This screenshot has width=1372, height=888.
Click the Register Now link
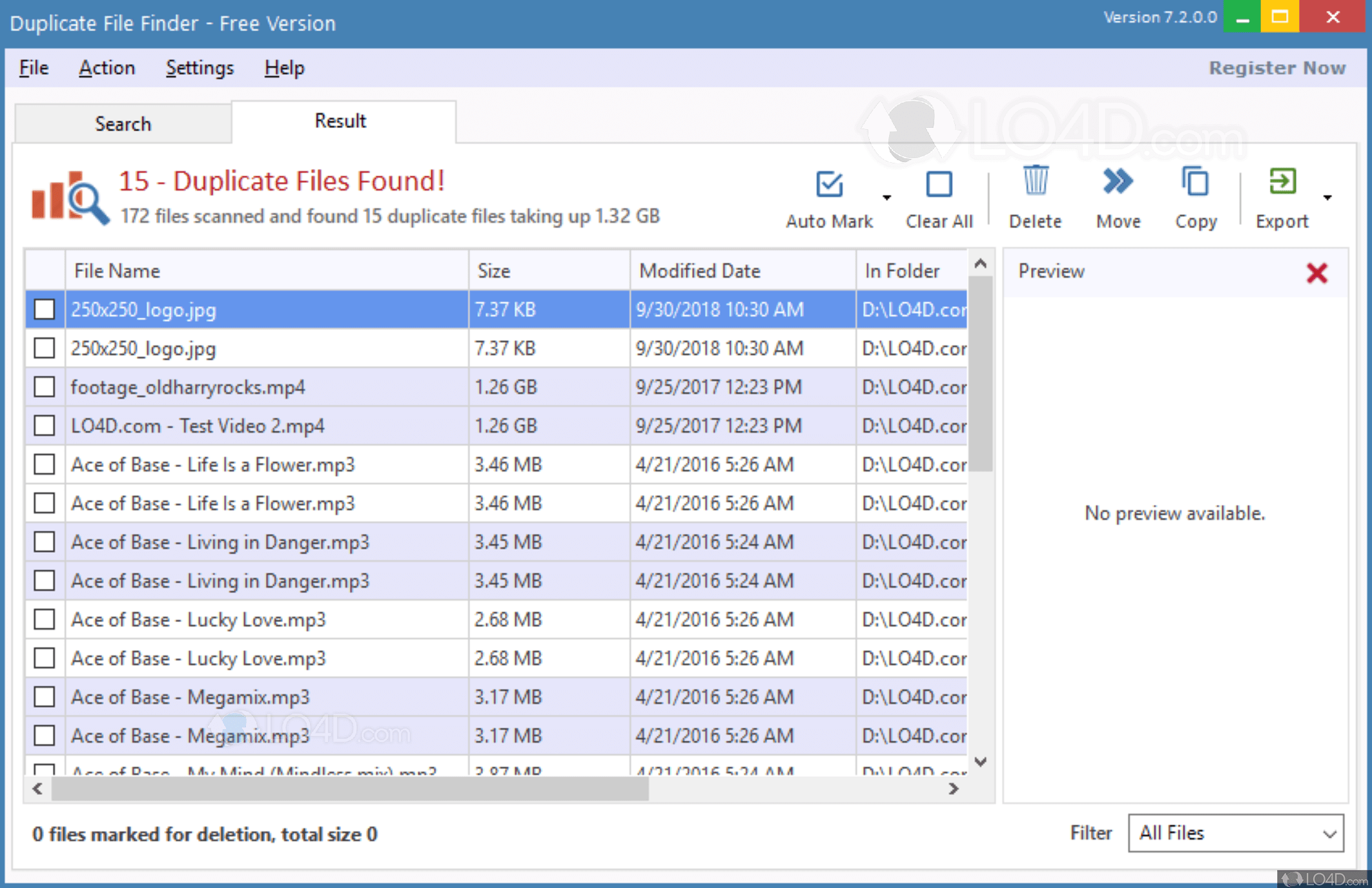click(x=1276, y=68)
